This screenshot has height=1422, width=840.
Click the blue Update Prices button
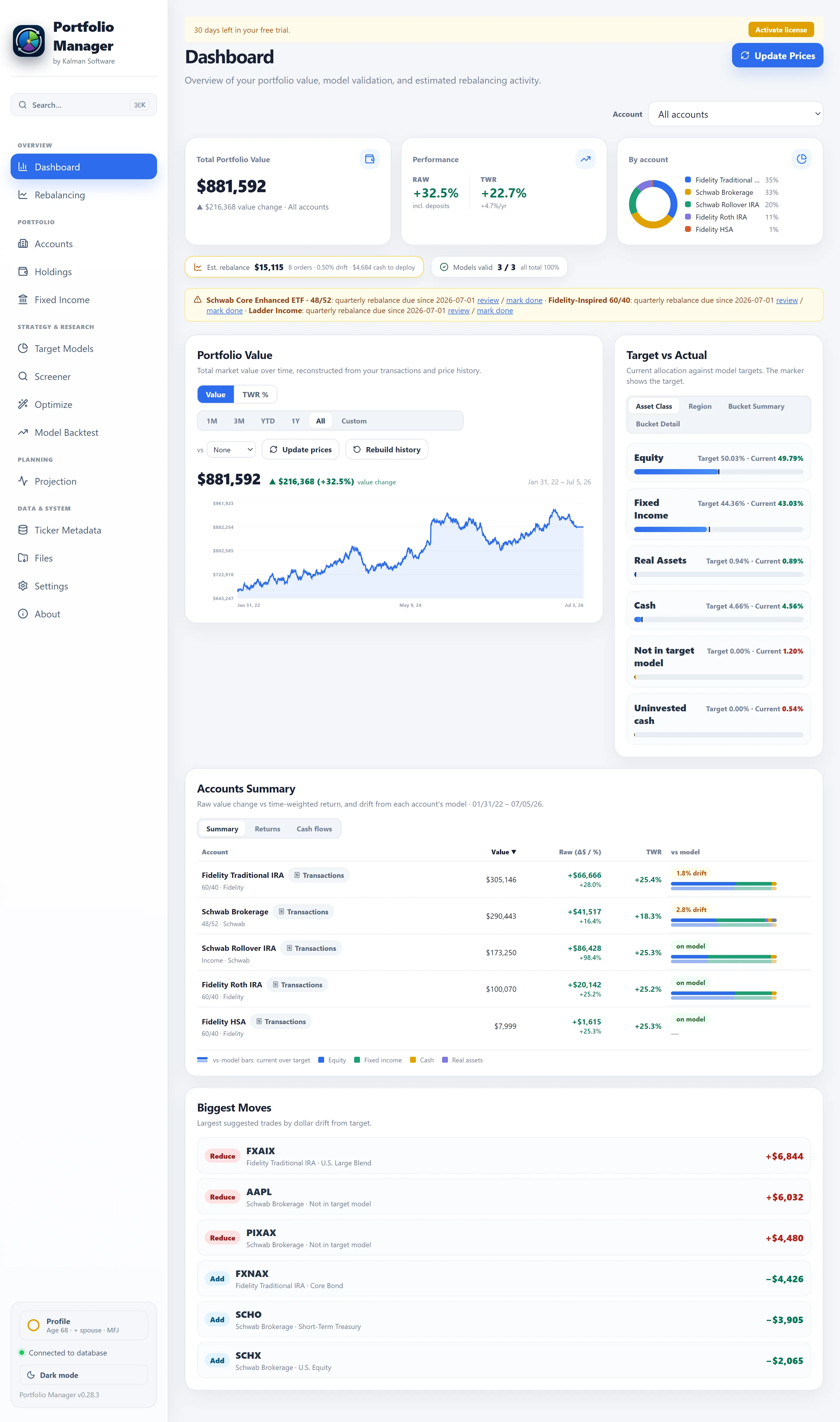(777, 56)
